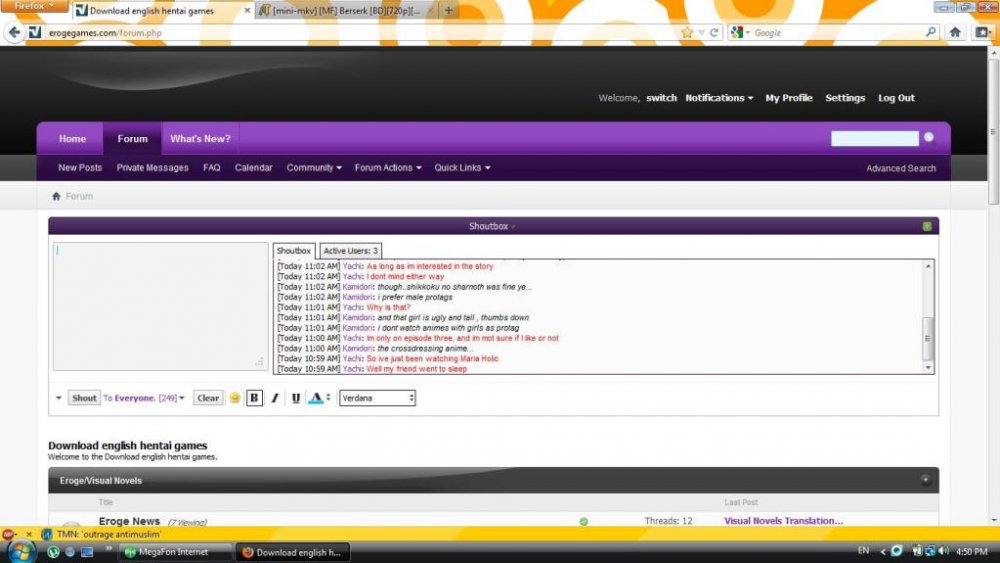
Task: Toggle bold formatting in Shoutbox
Action: 254,398
